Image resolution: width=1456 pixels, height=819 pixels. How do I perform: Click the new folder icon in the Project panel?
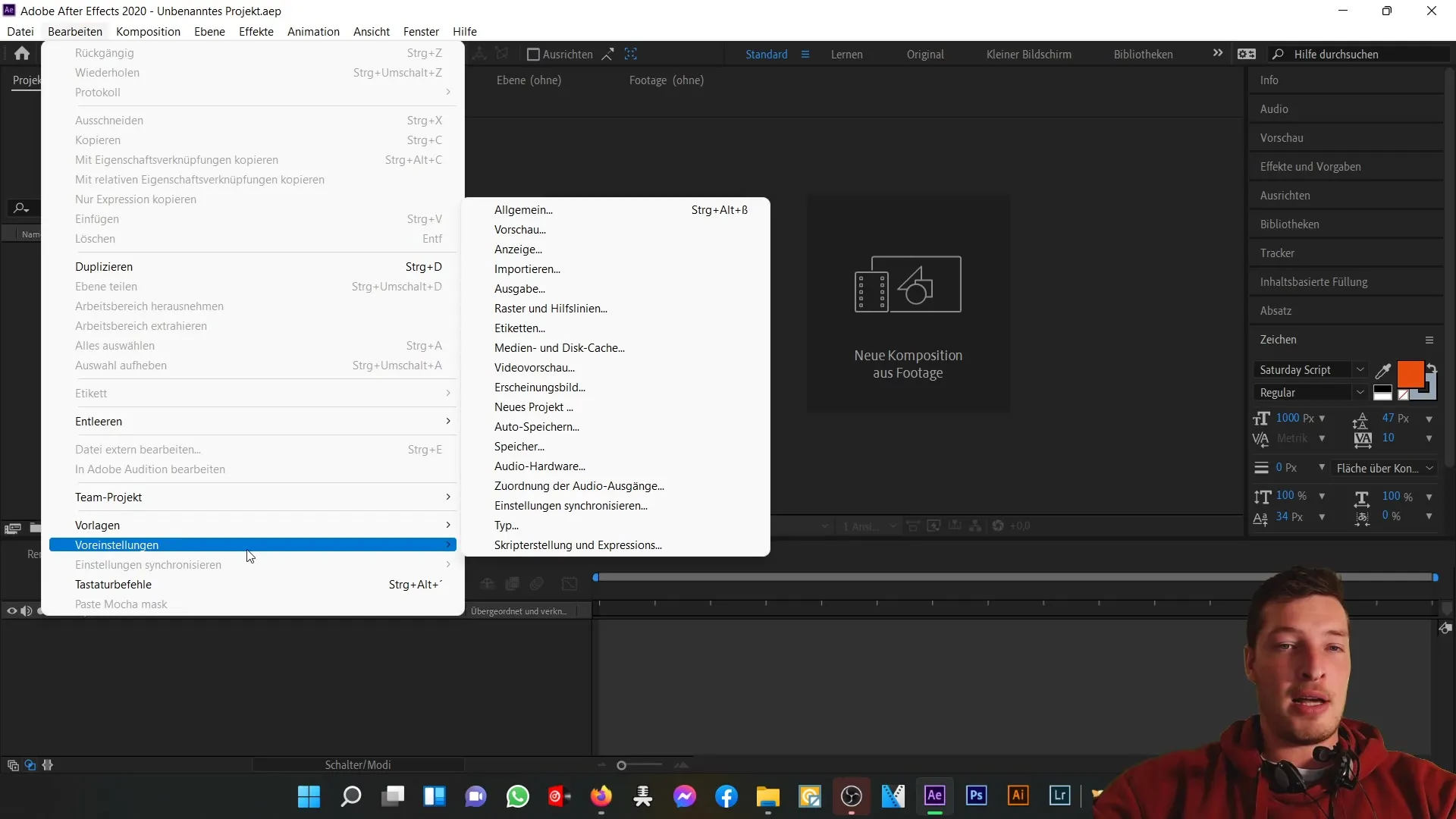coord(36,529)
